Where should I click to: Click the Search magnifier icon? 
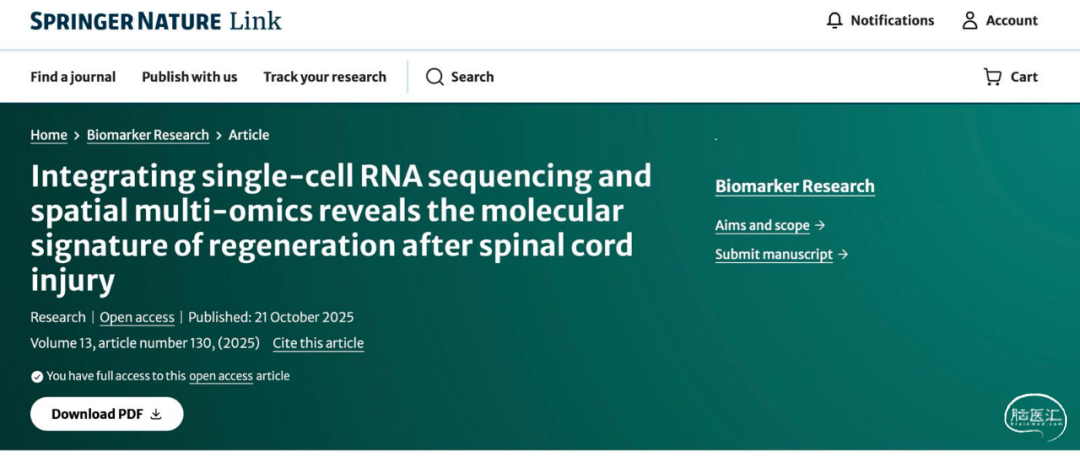point(435,77)
